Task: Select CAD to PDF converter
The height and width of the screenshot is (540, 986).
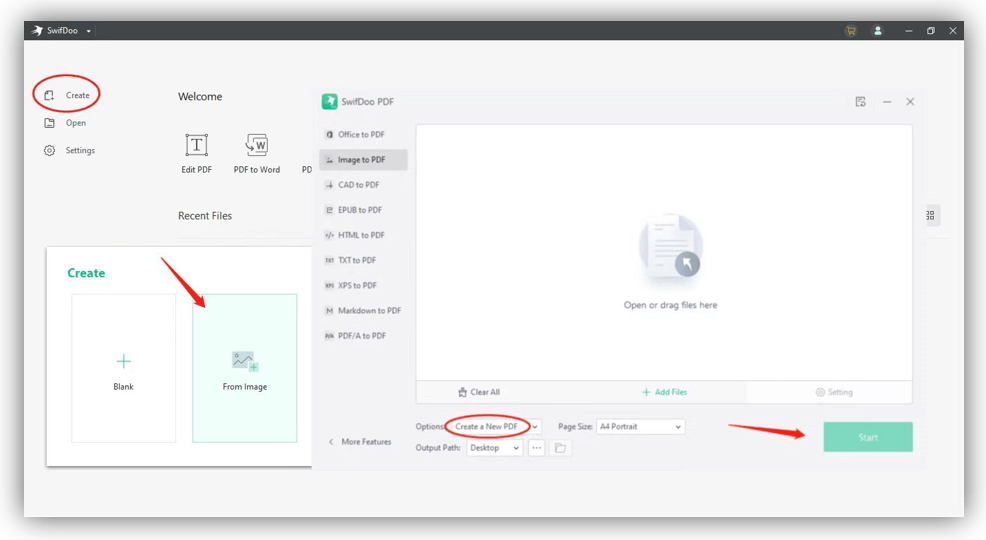Action: coord(363,185)
